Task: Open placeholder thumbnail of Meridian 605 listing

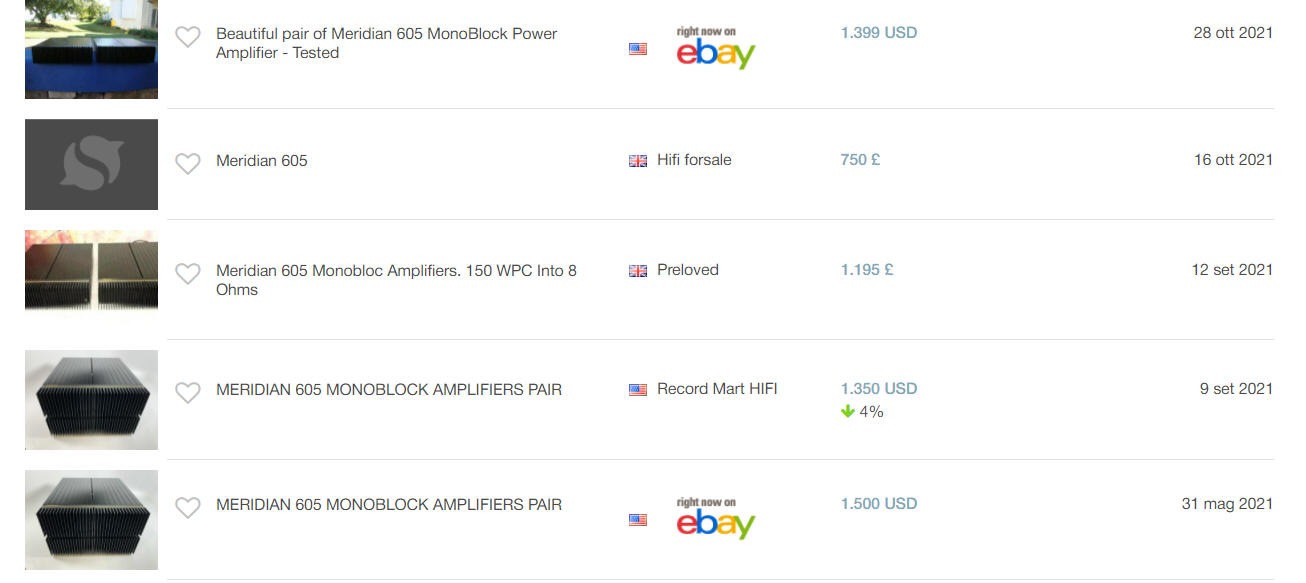Action: coord(91,164)
